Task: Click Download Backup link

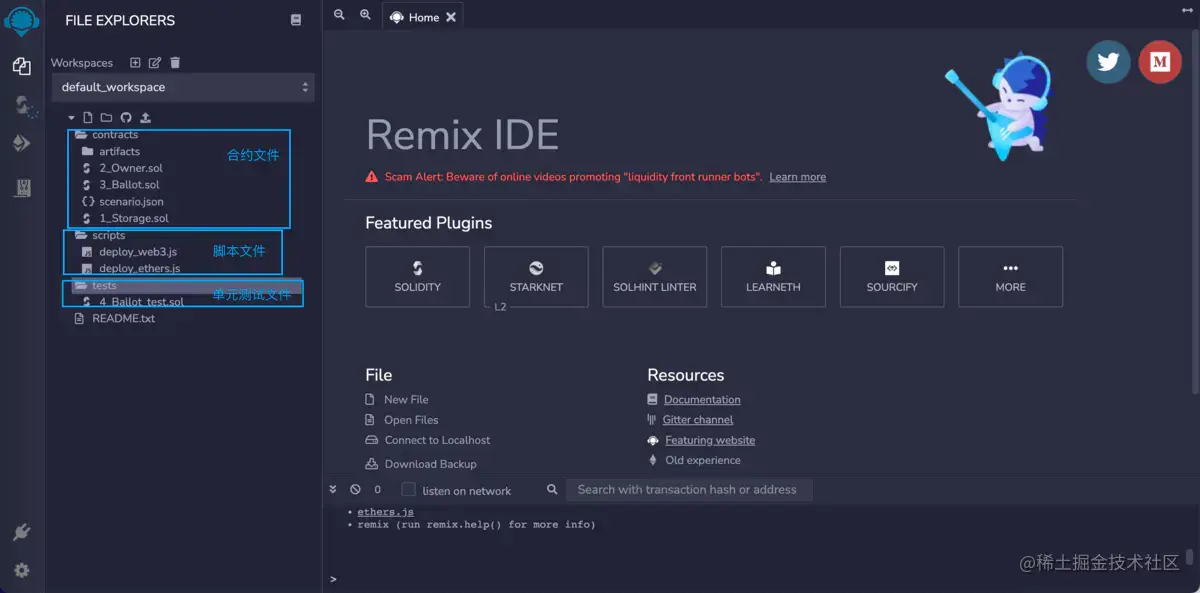Action: pyautogui.click(x=430, y=464)
